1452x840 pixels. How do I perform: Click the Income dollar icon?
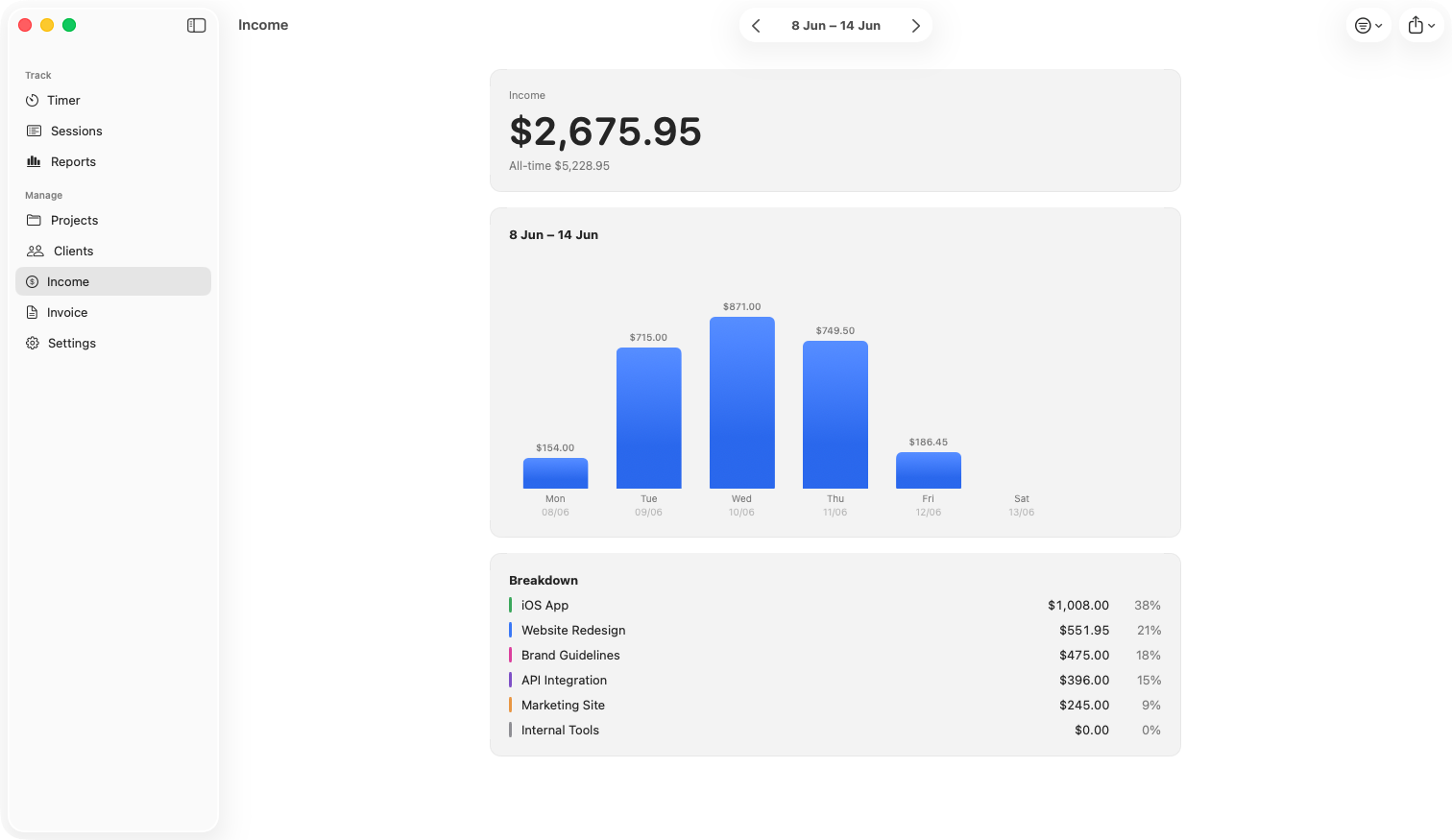point(33,282)
